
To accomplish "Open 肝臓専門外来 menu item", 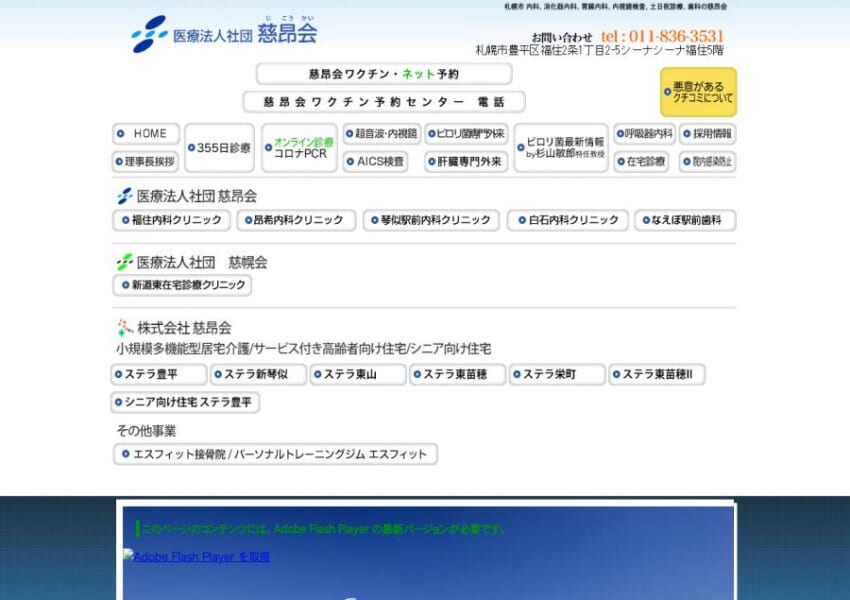I will pos(466,162).
